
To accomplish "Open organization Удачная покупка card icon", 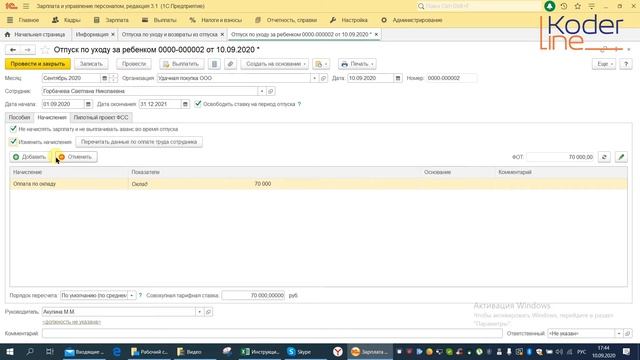I will (323, 78).
